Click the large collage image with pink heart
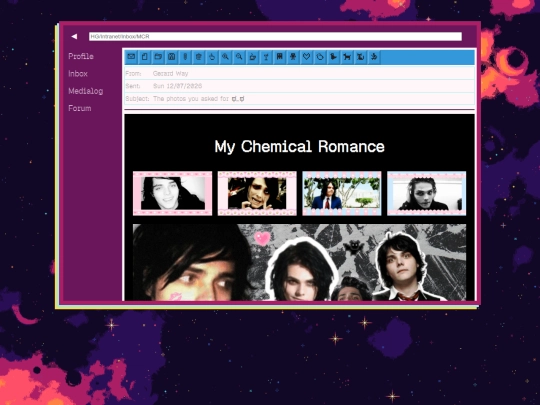 tap(299, 262)
